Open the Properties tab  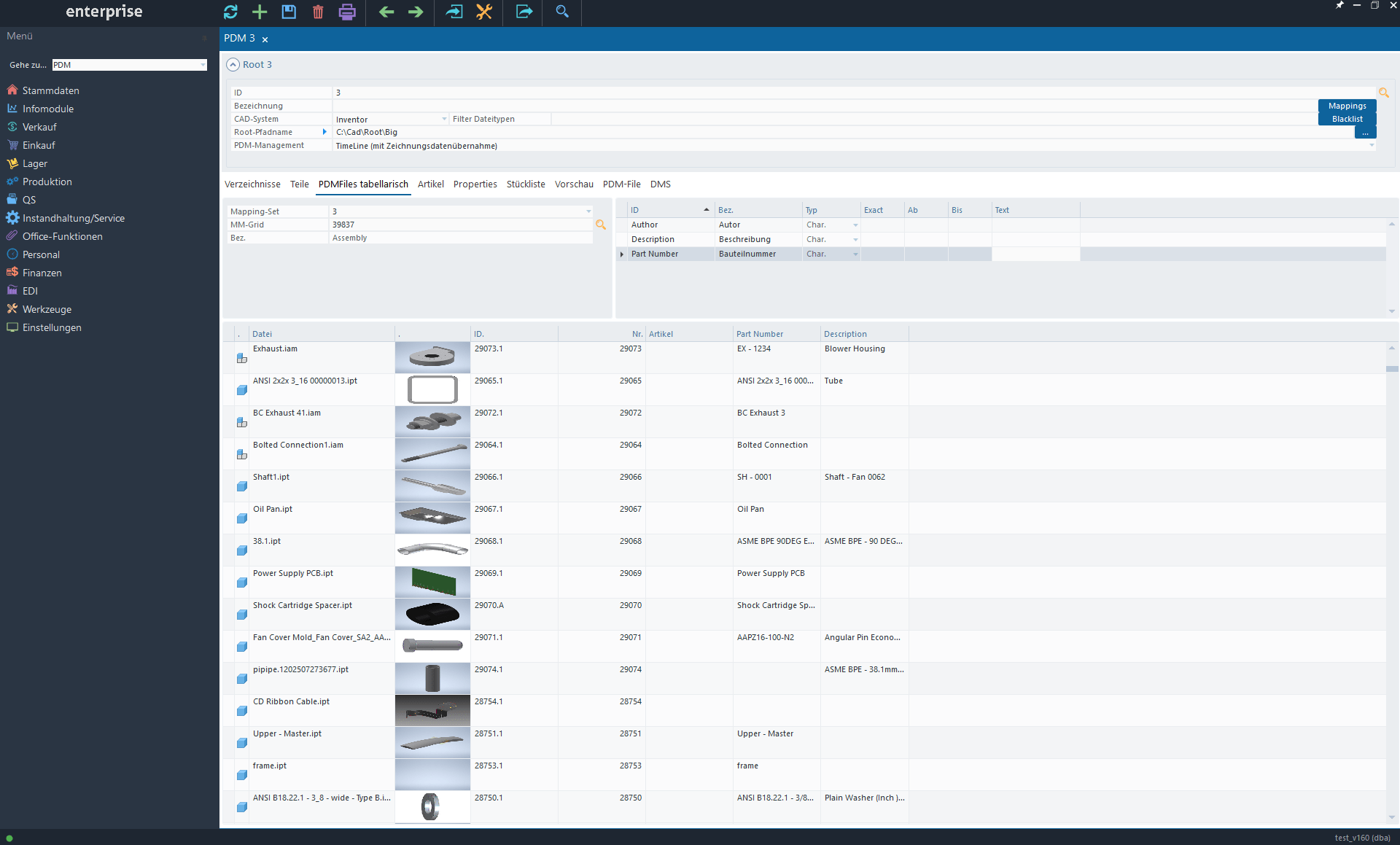475,184
